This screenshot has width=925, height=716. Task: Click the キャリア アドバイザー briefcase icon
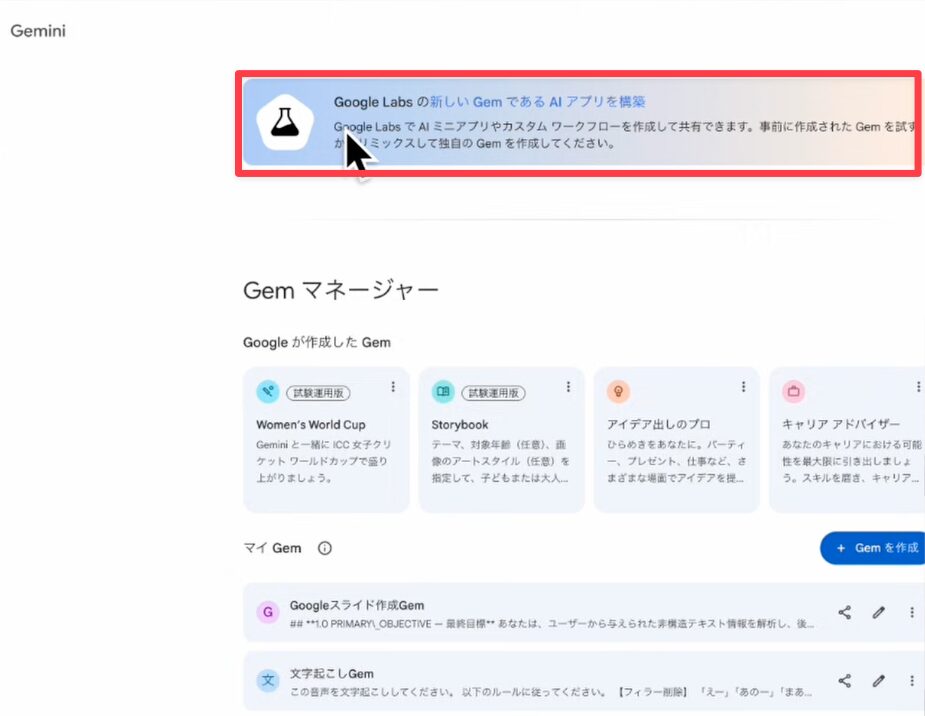[793, 391]
